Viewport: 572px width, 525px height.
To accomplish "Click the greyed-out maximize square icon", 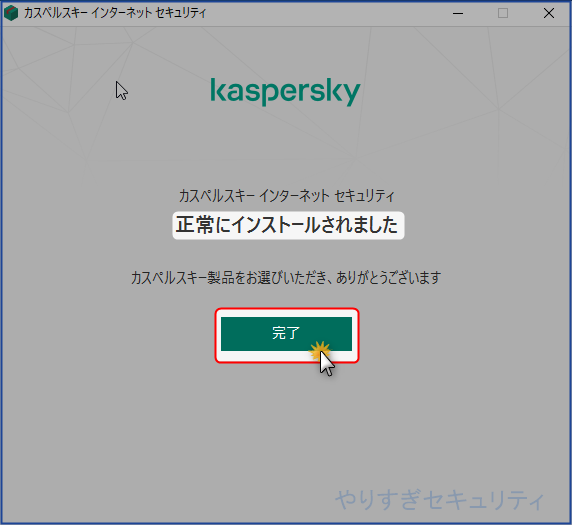I will click(503, 13).
